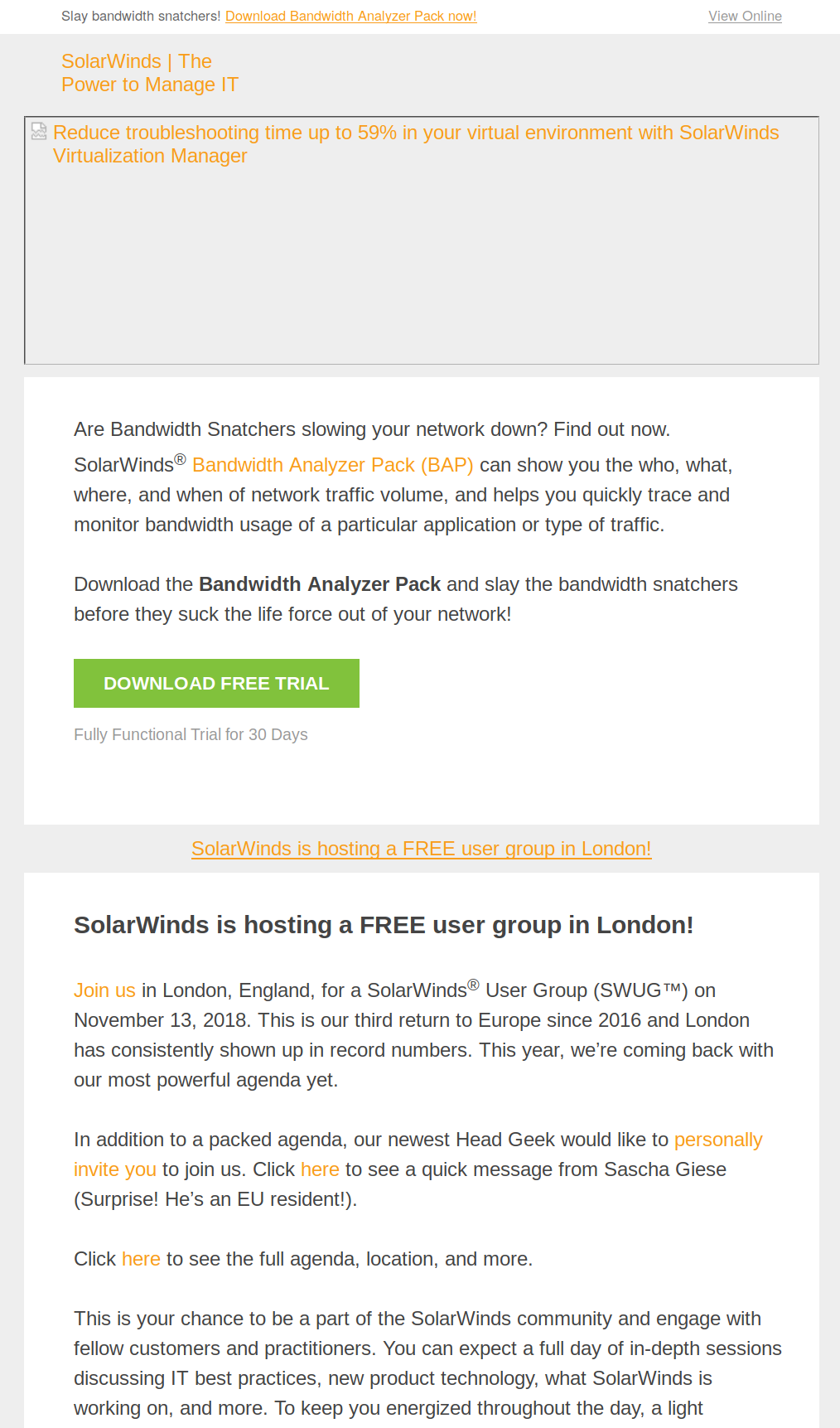Click the SolarWinds Power to Manage IT logo text
Screen dimensions: 840x1428
[150, 73]
